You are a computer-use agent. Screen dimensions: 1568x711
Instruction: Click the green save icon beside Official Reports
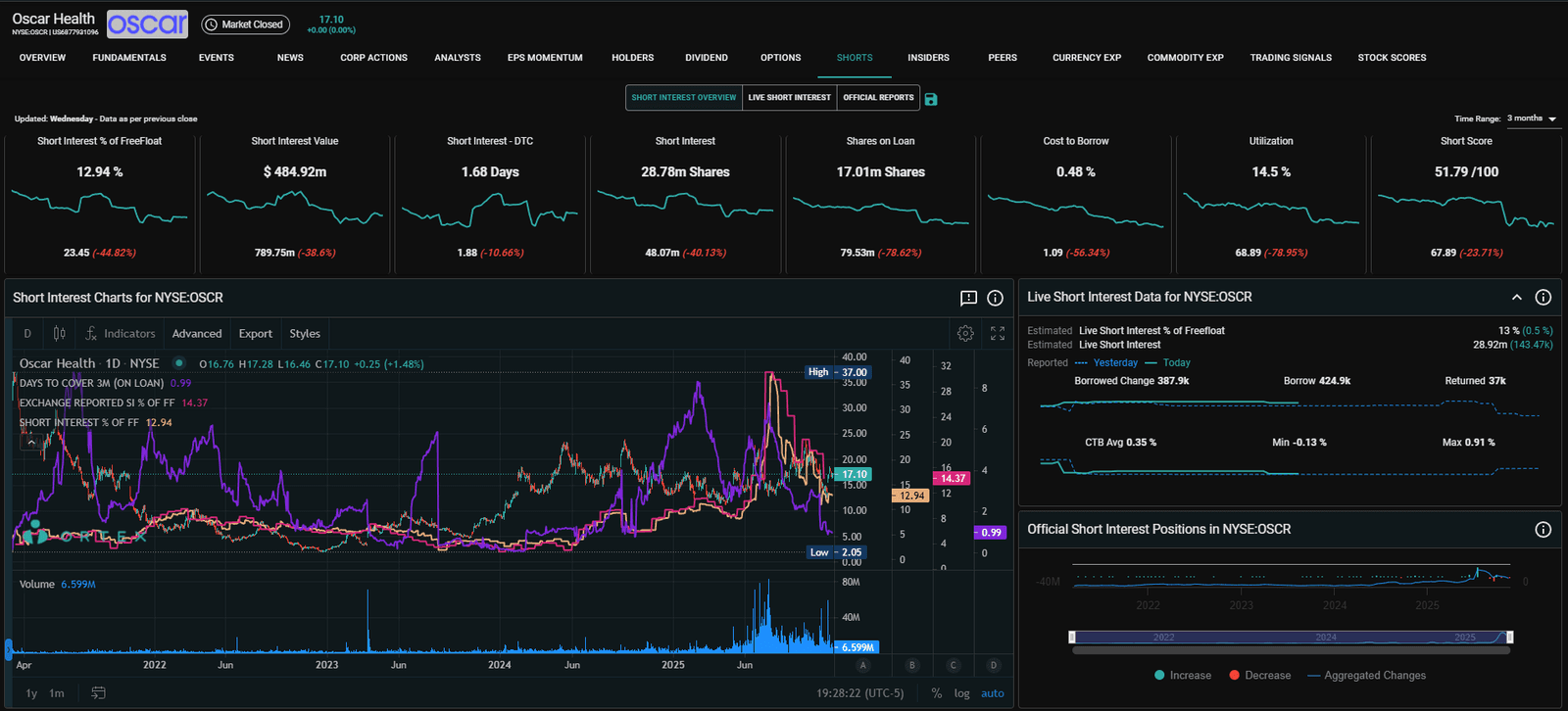coord(931,99)
